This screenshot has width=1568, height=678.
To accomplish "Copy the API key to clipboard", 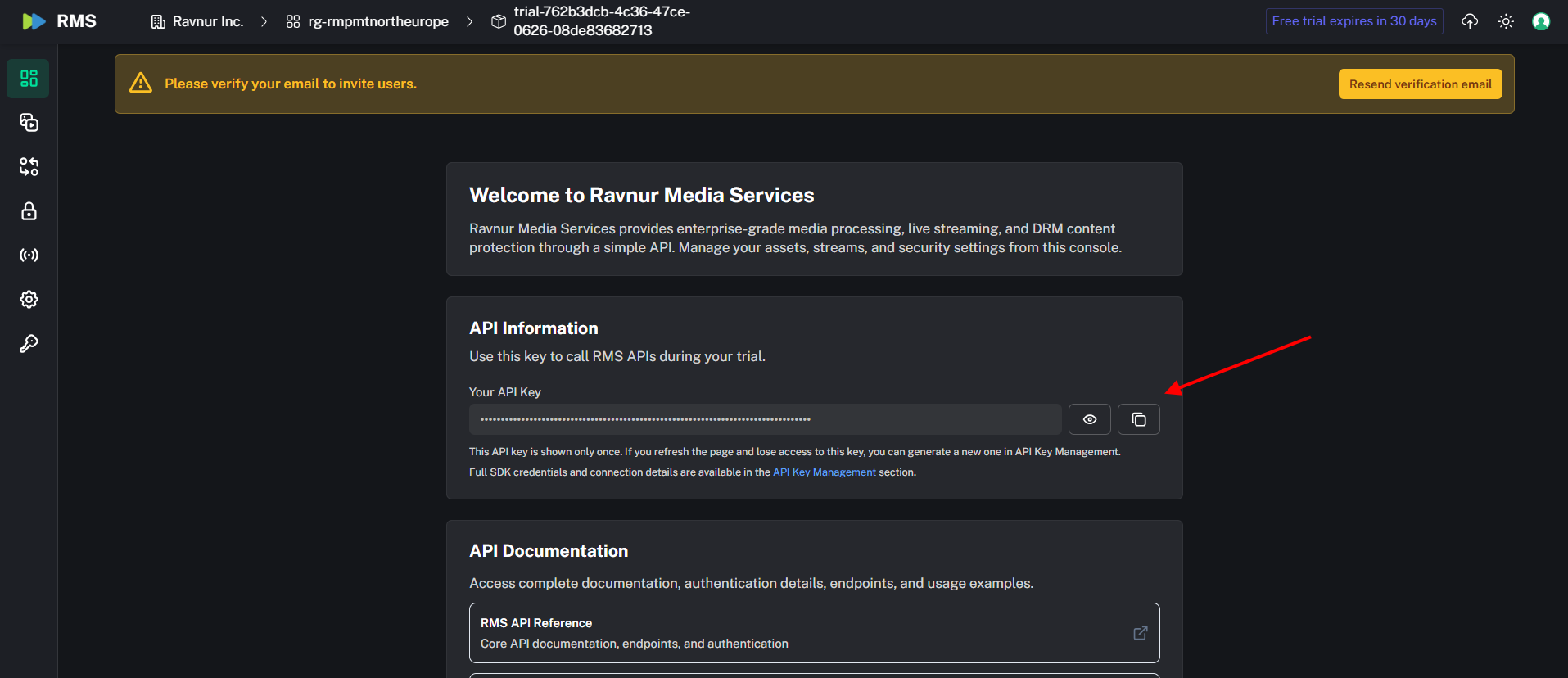I will click(x=1139, y=419).
